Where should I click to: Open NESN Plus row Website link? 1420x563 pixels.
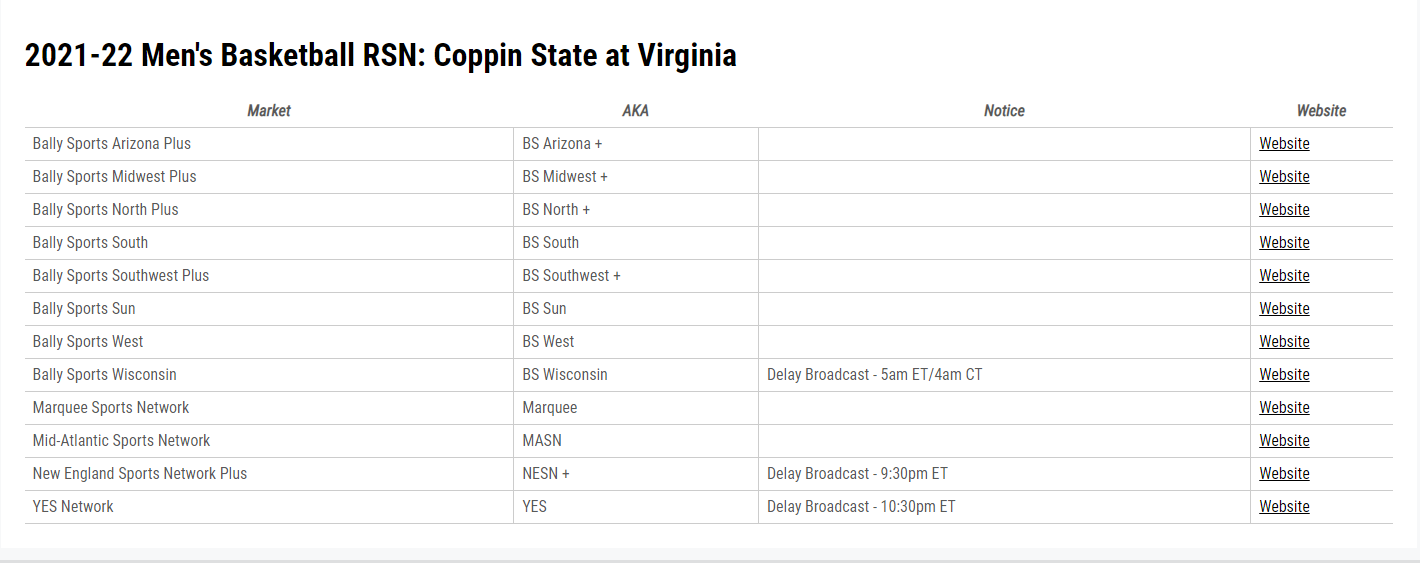coord(1284,473)
